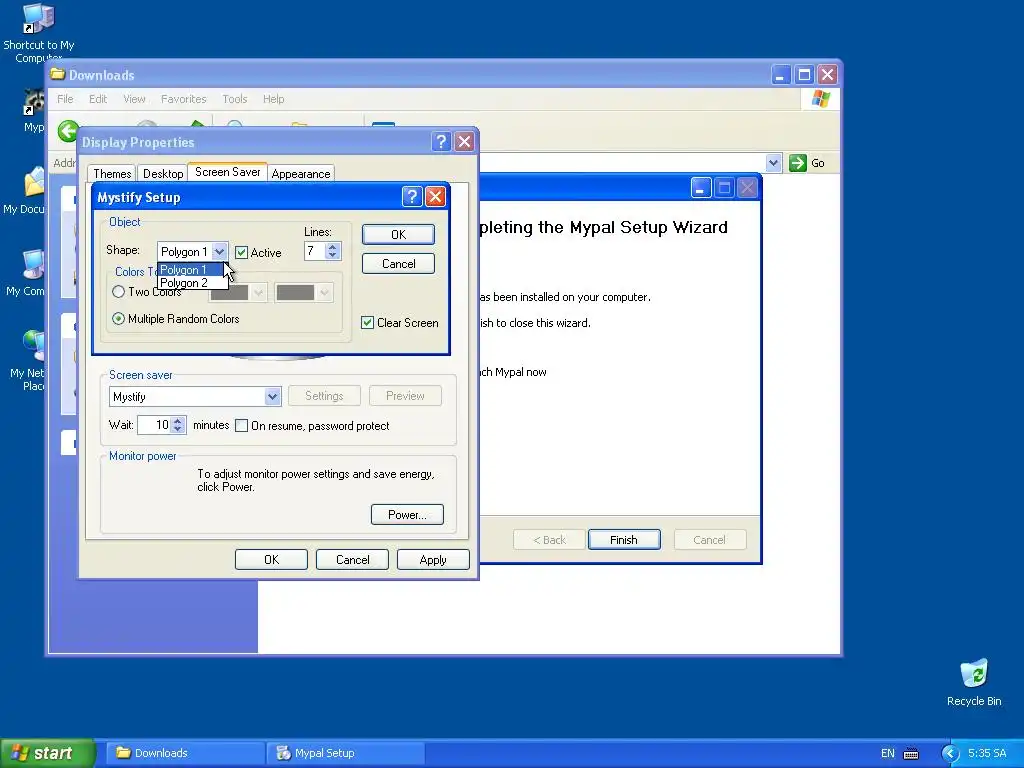Switch to the Themes tab
The image size is (1024, 768).
click(x=112, y=174)
